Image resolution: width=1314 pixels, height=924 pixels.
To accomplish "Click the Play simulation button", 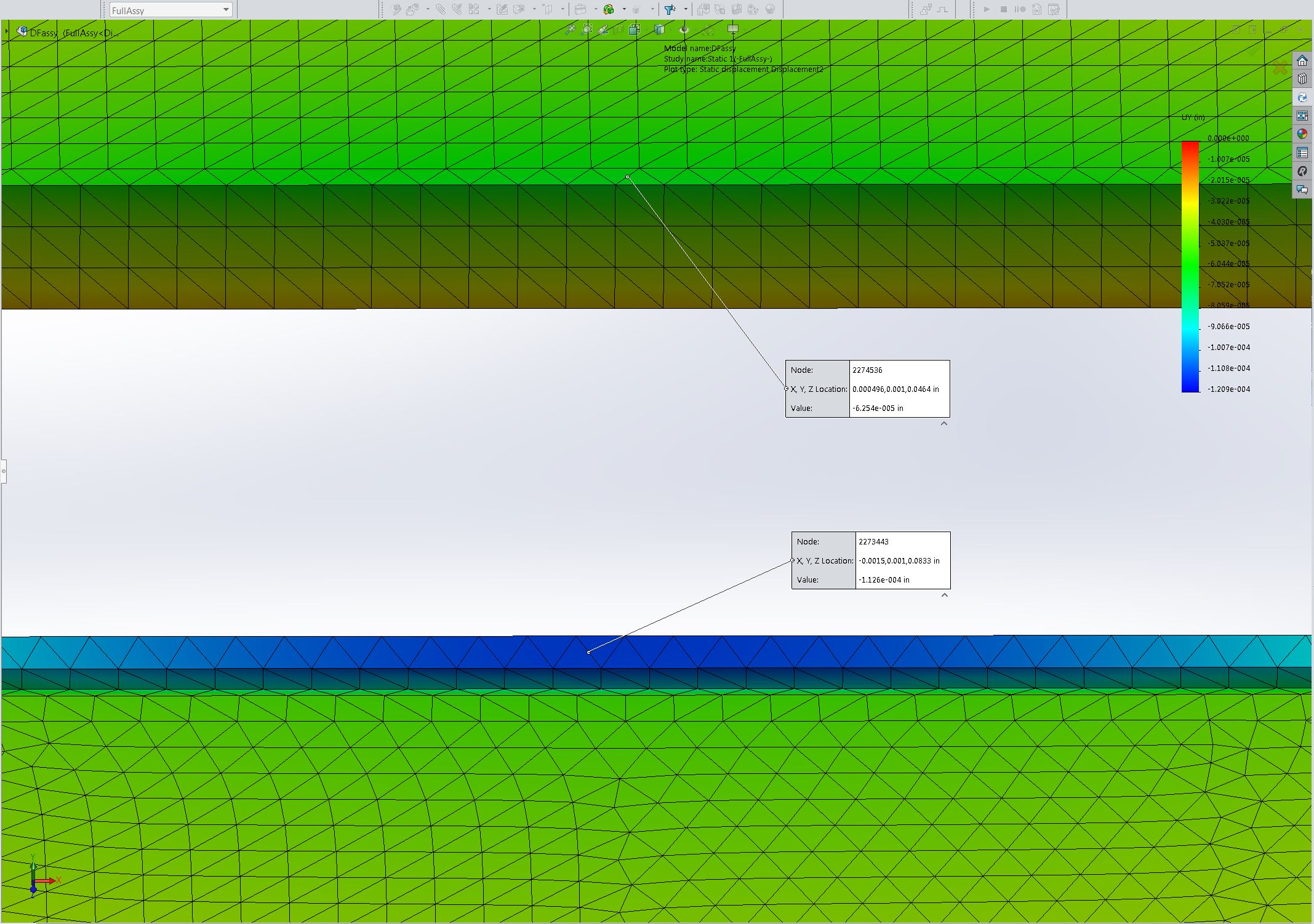I will [987, 9].
